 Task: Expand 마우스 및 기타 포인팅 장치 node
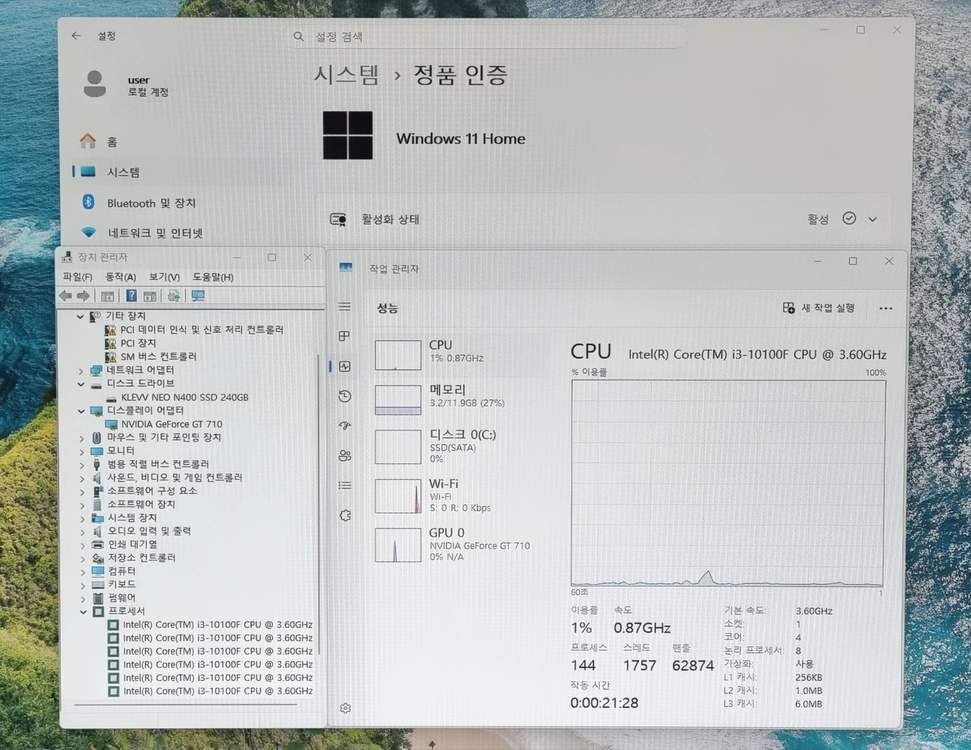click(x=81, y=438)
